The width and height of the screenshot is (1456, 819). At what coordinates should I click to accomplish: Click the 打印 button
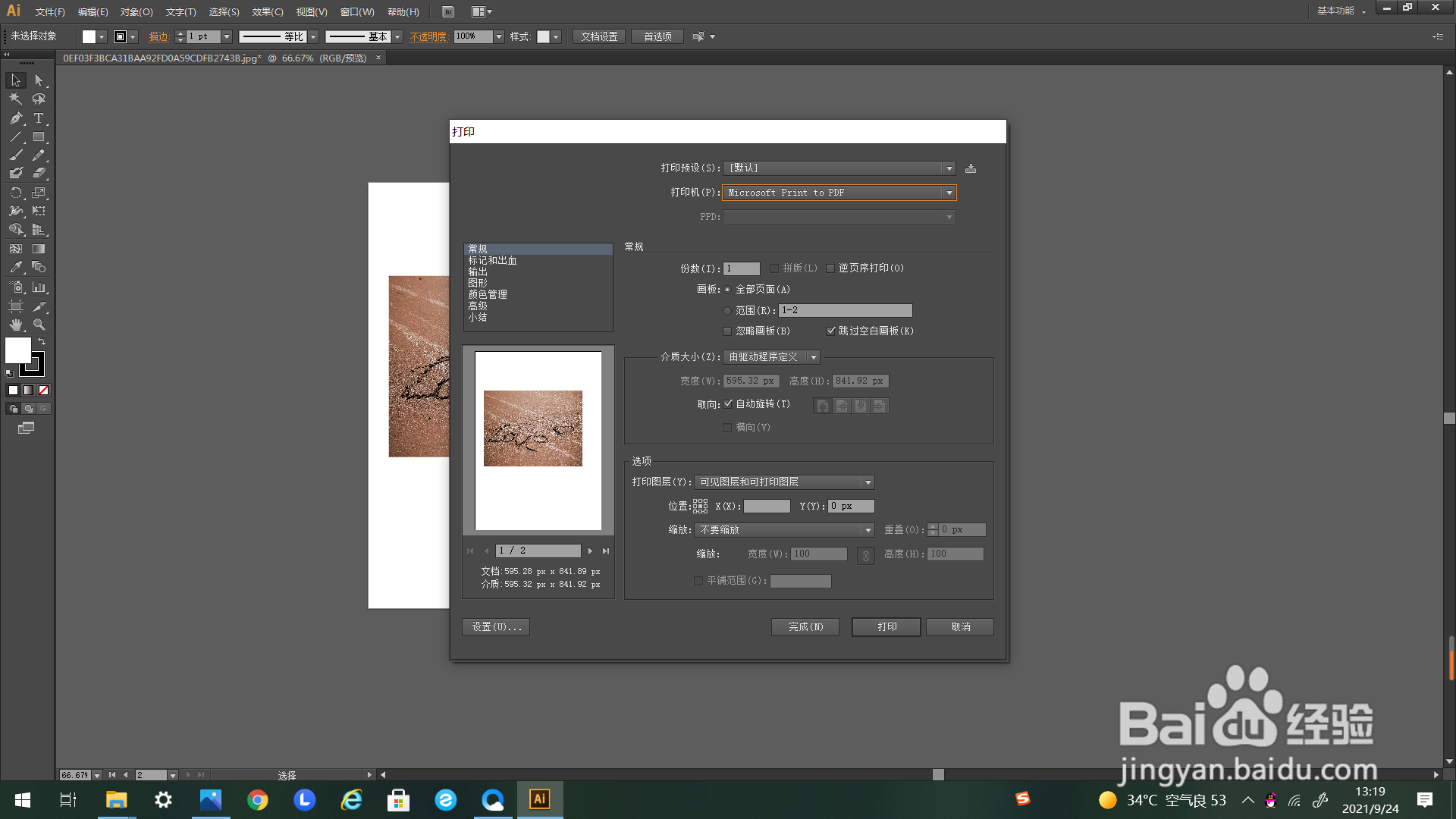point(886,627)
